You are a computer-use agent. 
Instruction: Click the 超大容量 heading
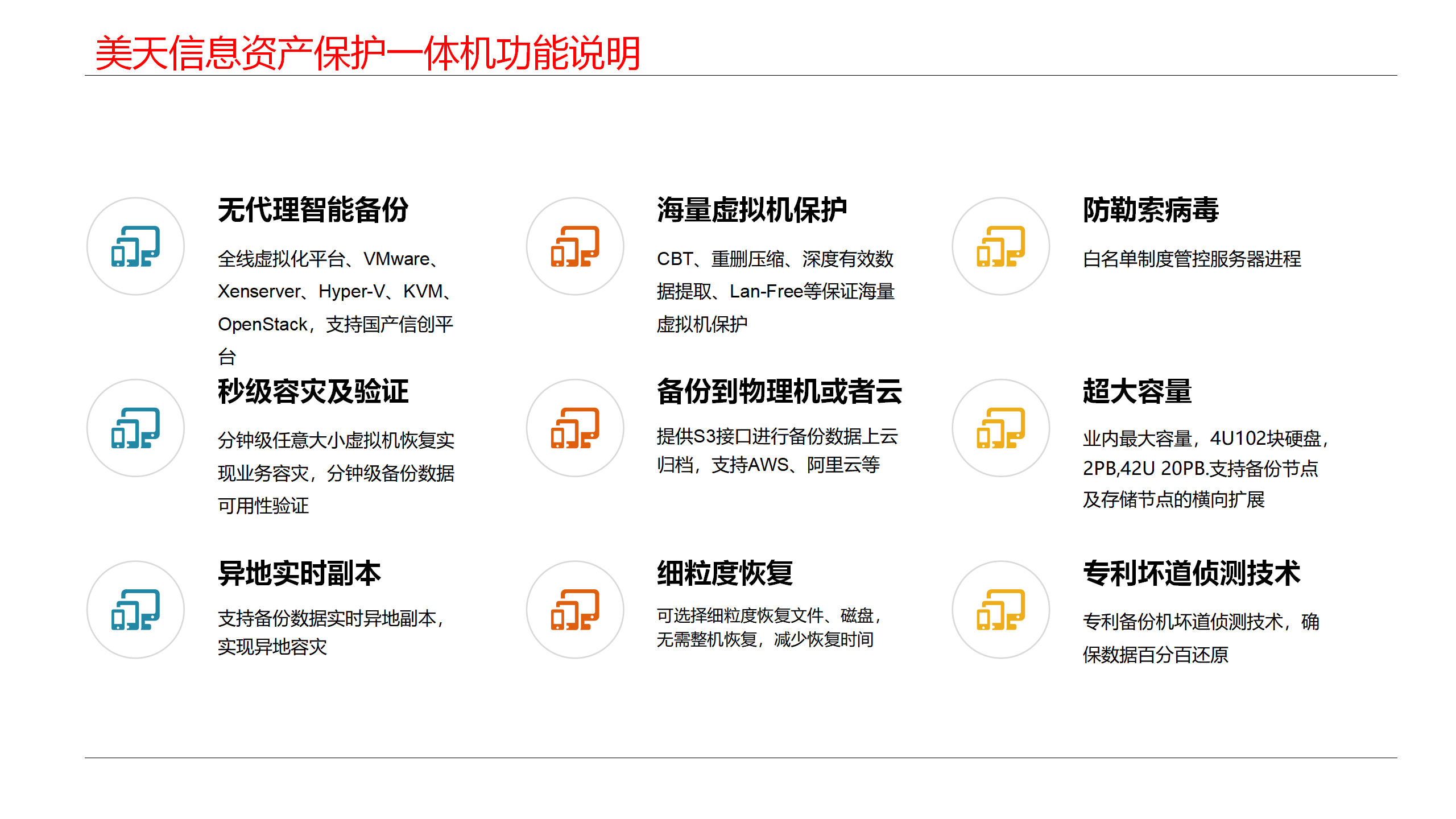pos(1137,391)
